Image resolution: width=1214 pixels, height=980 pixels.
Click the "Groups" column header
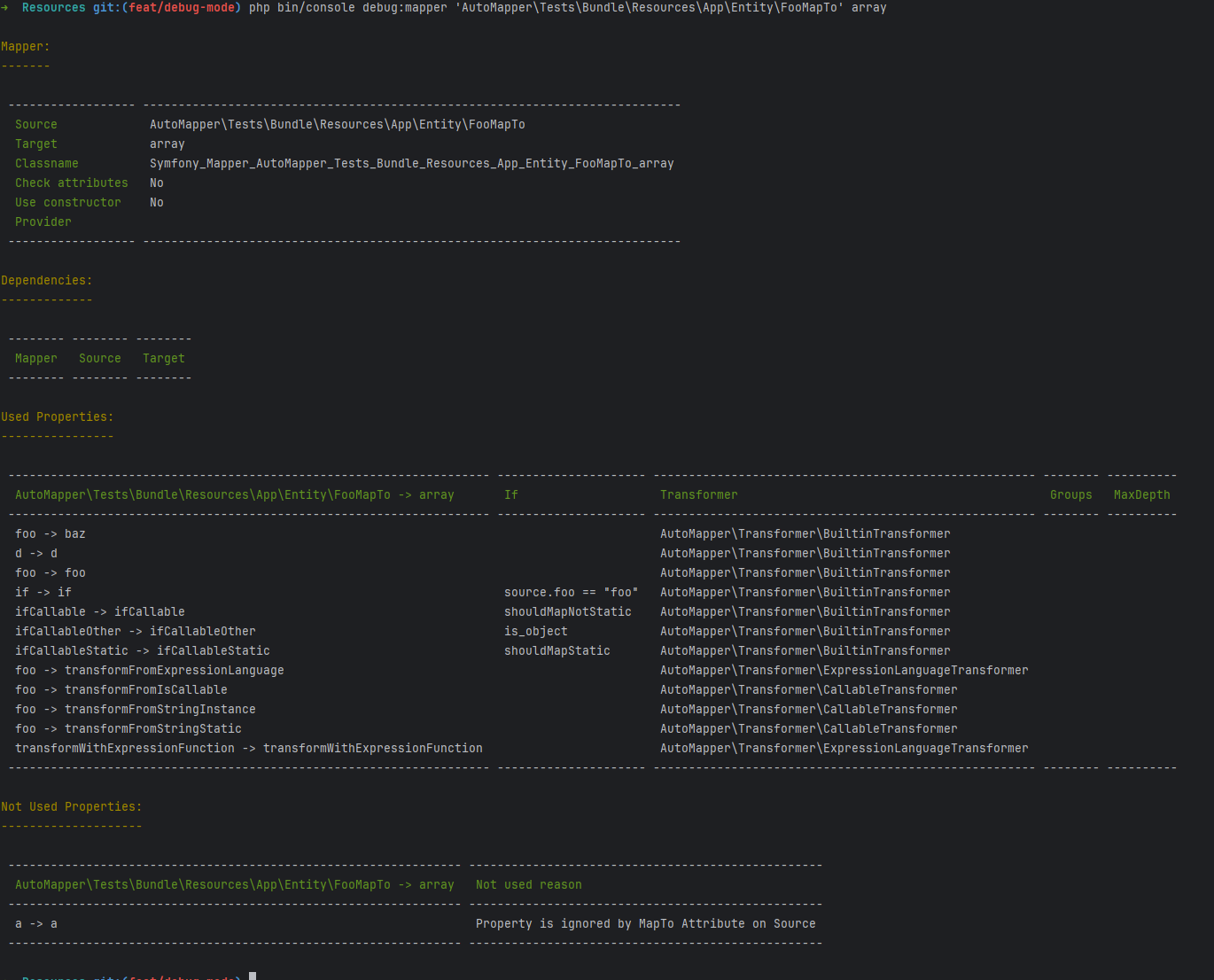1070,495
